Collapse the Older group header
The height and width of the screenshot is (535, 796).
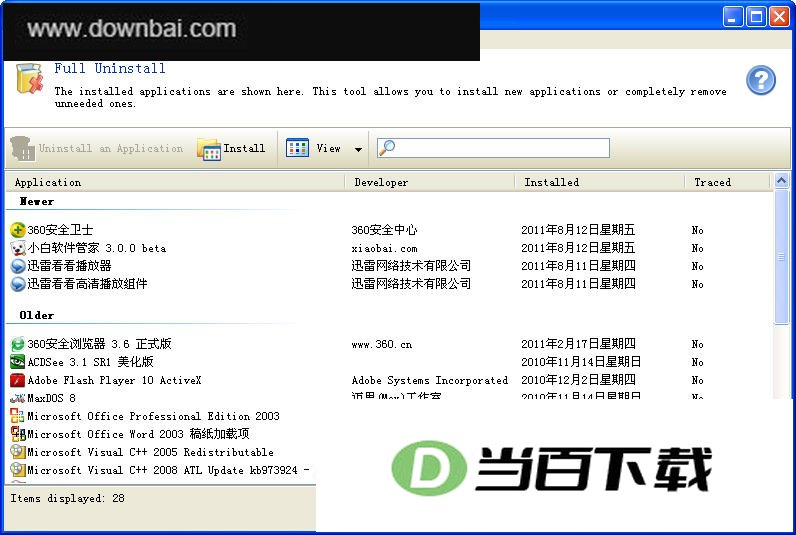pyautogui.click(x=37, y=315)
